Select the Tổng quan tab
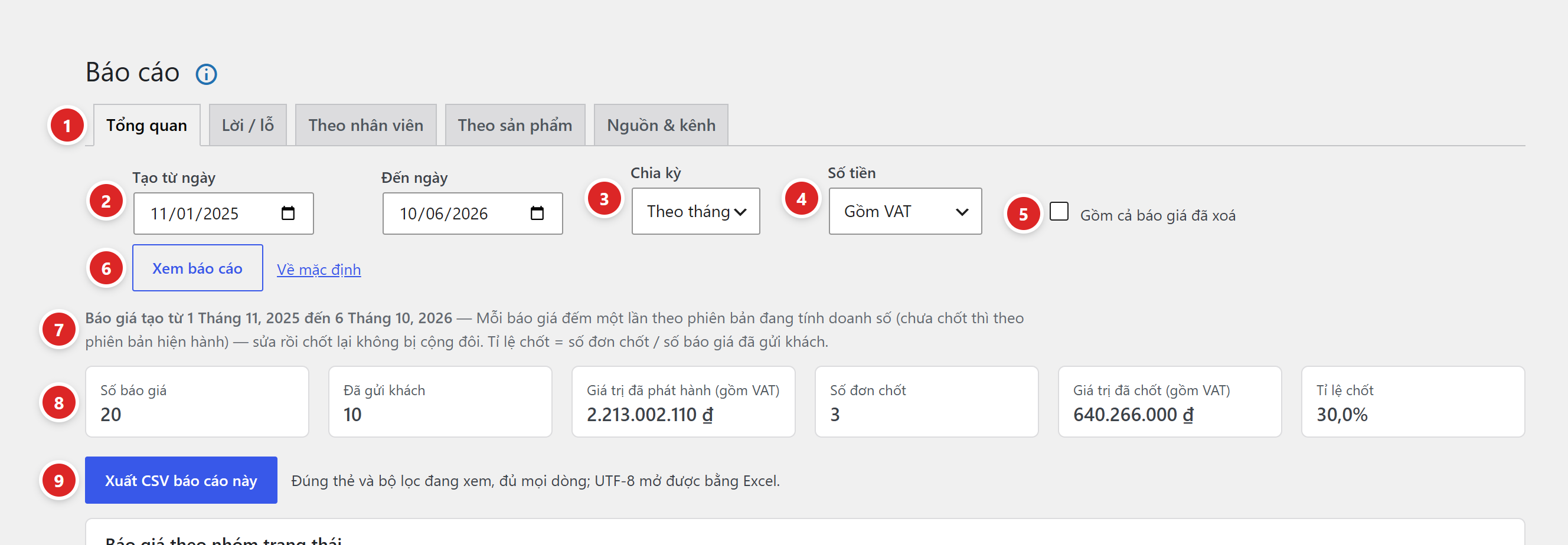The image size is (1568, 545). tap(146, 125)
